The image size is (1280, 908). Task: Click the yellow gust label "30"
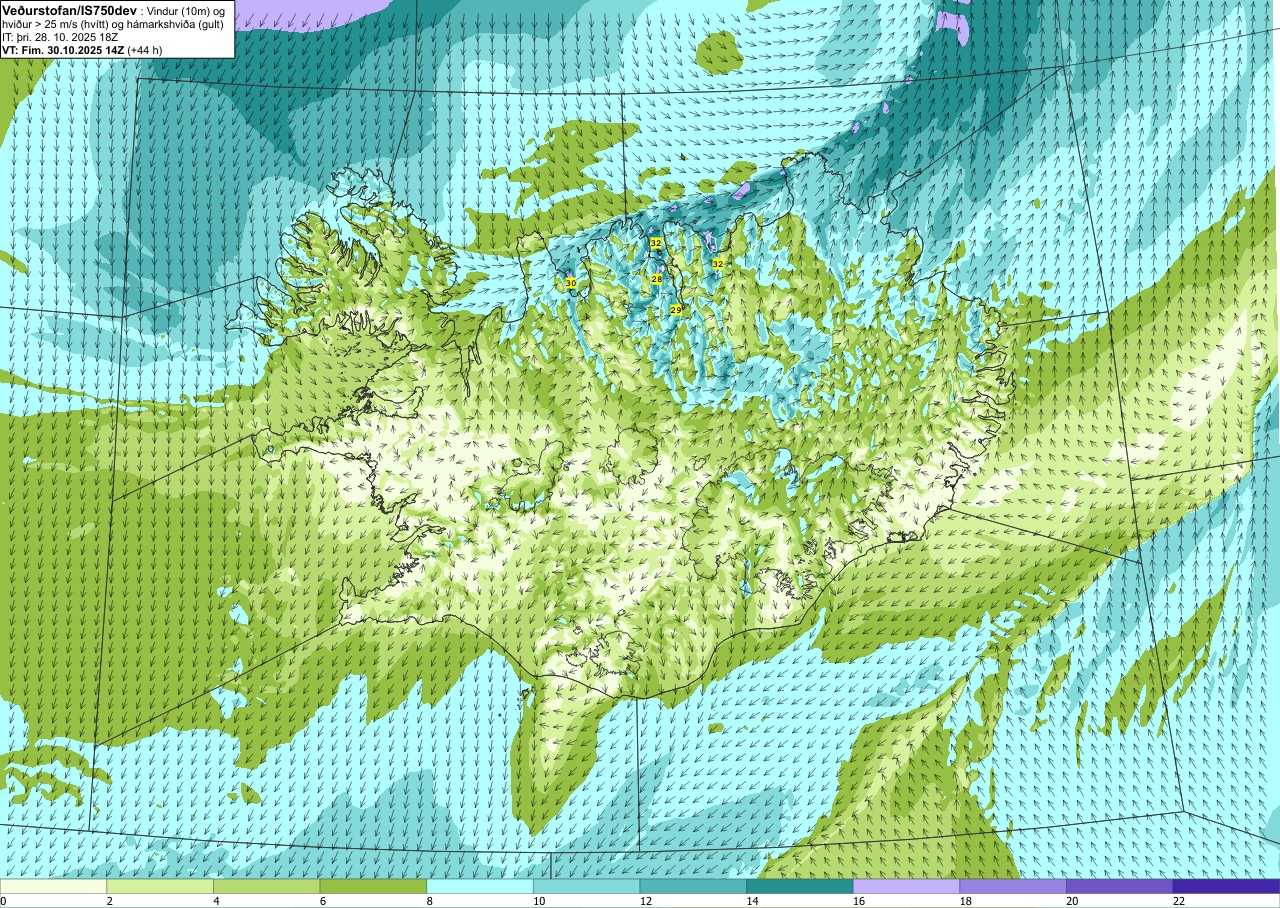click(x=571, y=284)
